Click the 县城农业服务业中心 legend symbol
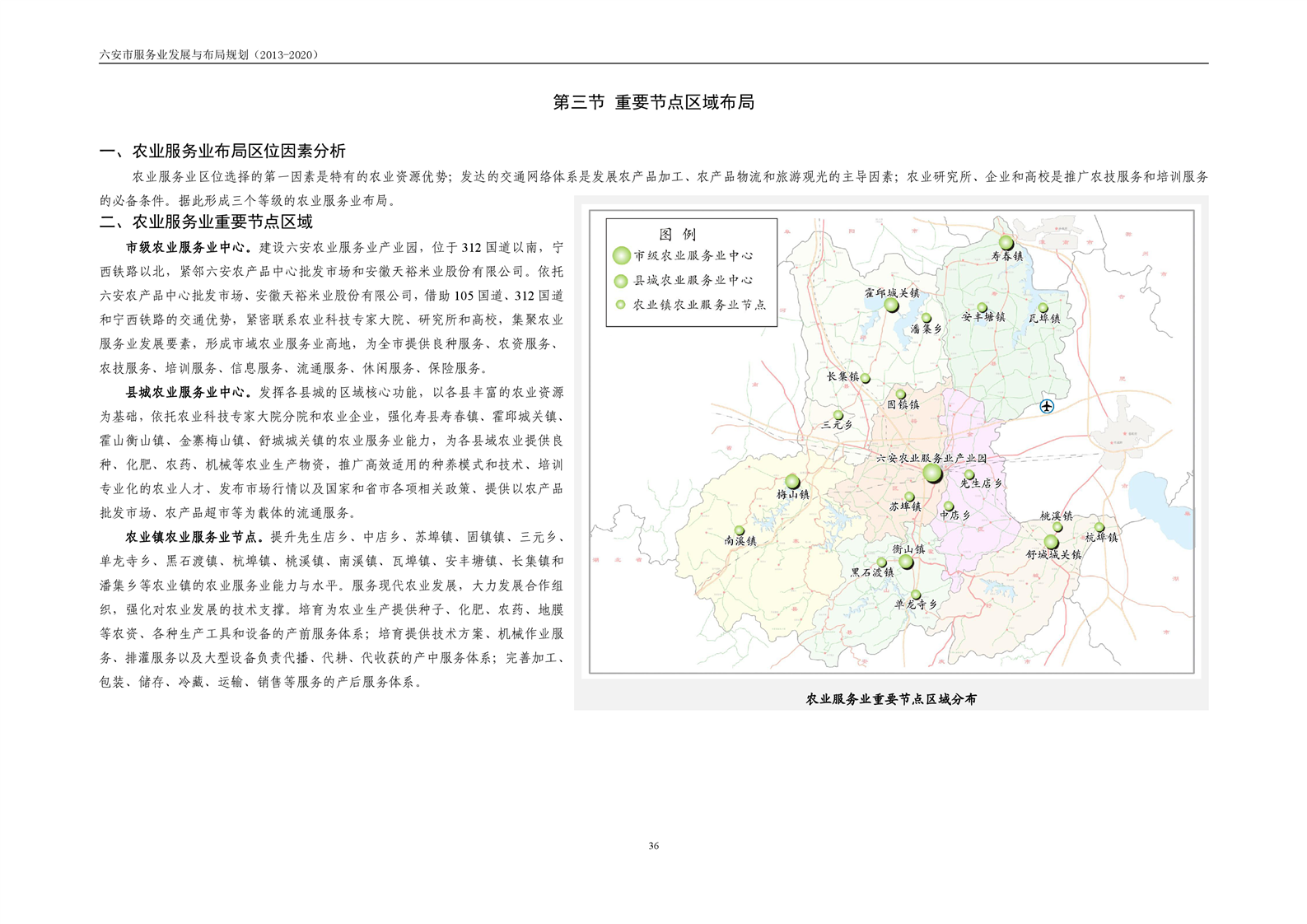Image resolution: width=1307 pixels, height=924 pixels. 622,281
